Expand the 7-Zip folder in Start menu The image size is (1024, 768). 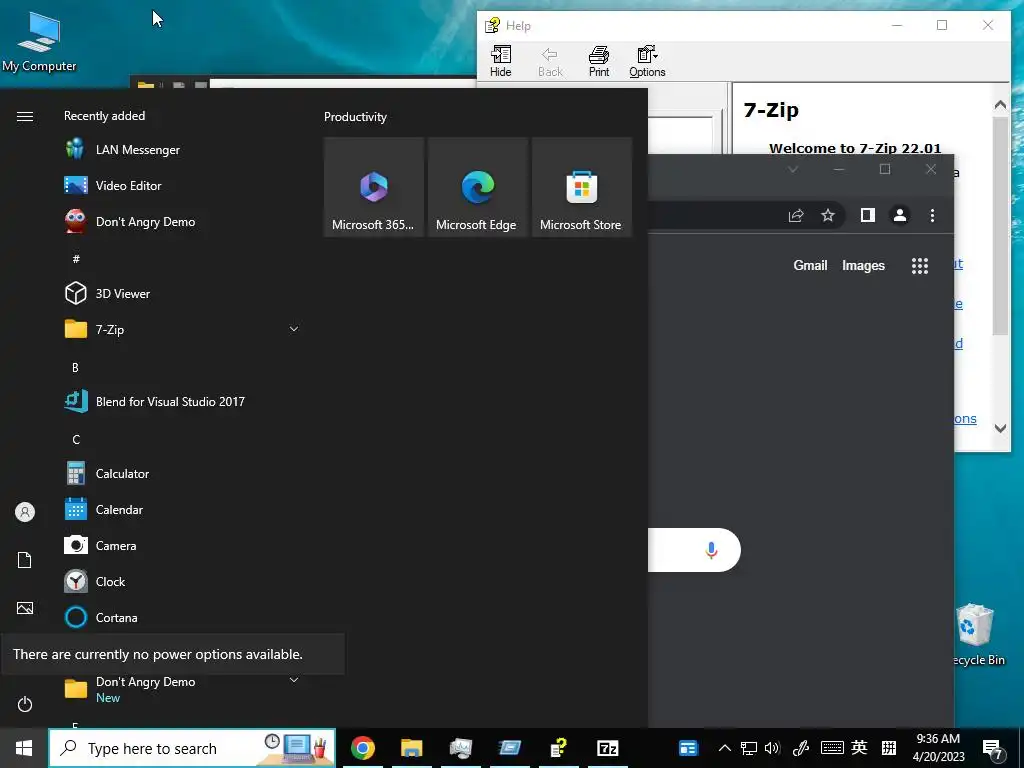[x=183, y=329]
